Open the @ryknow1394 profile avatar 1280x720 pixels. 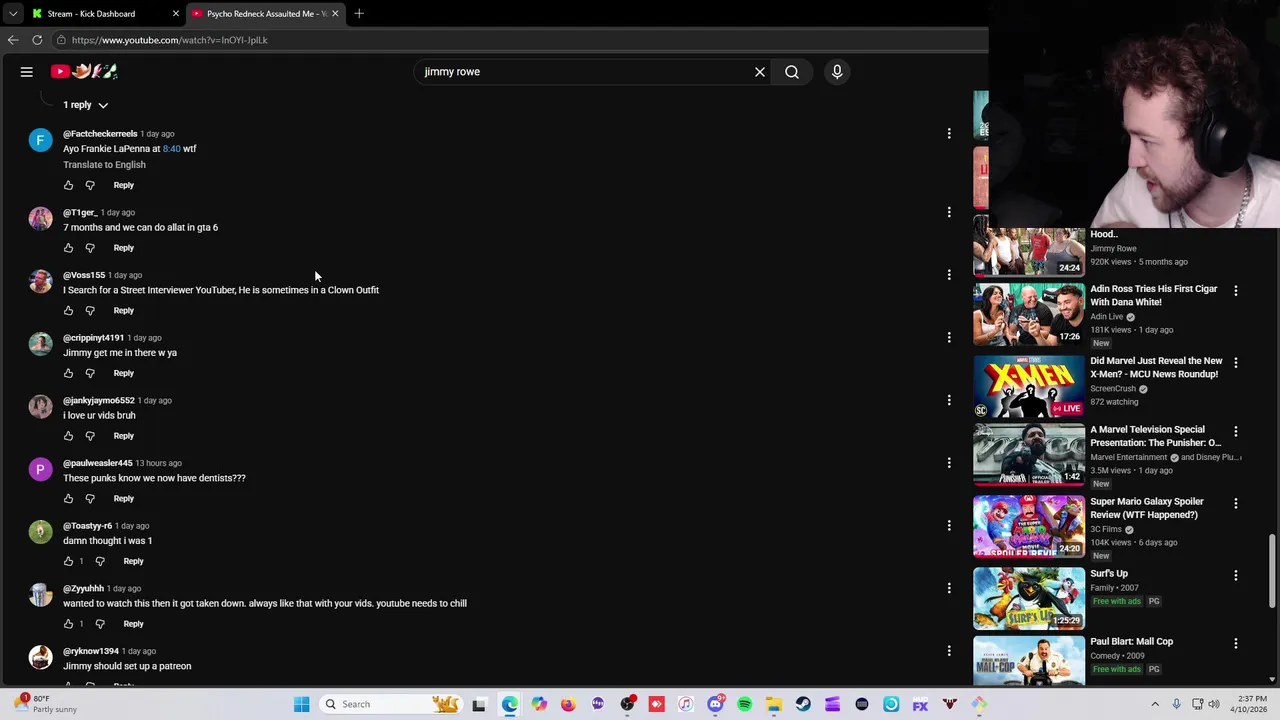click(x=40, y=657)
